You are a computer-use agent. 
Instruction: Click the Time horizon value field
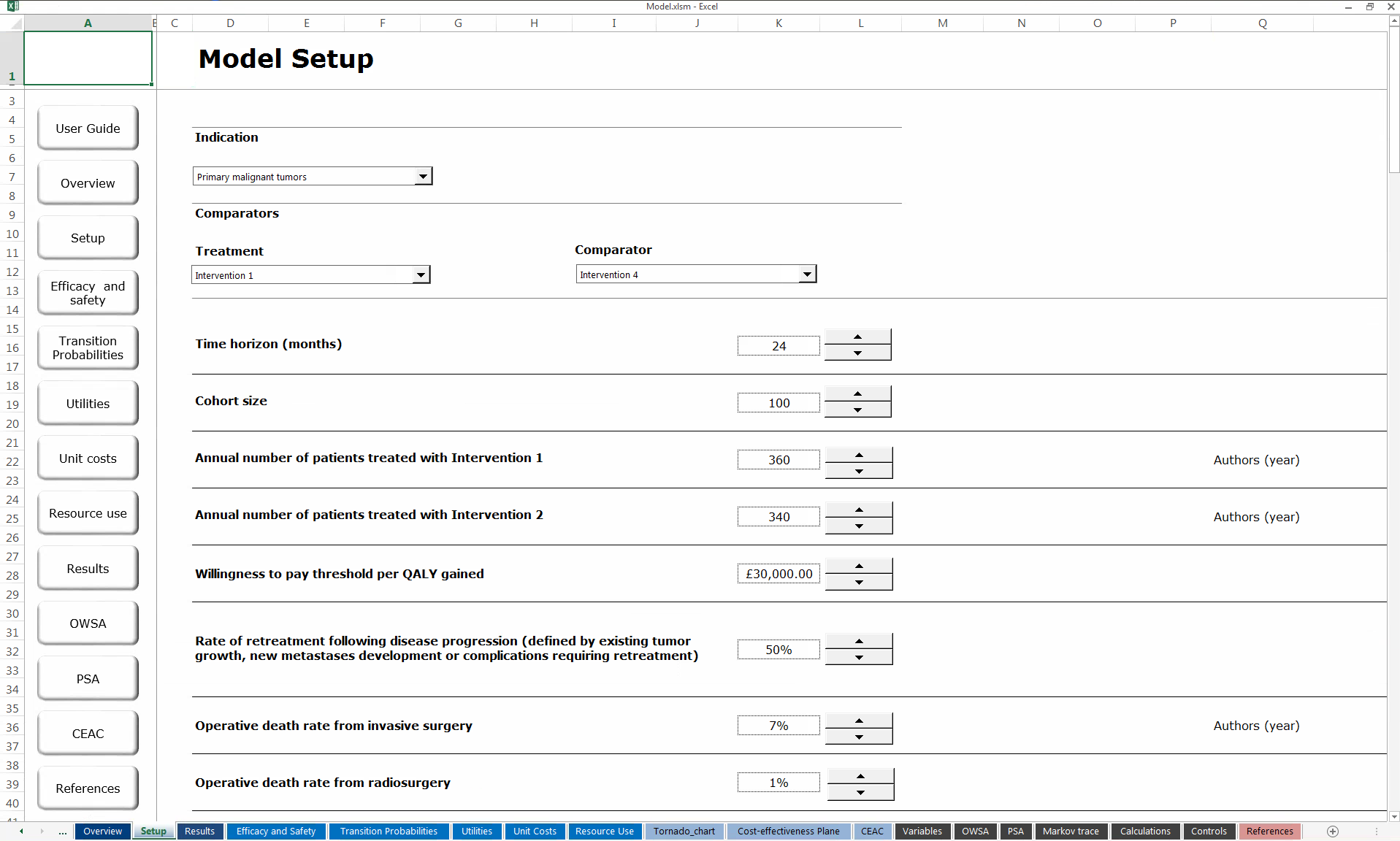click(778, 345)
